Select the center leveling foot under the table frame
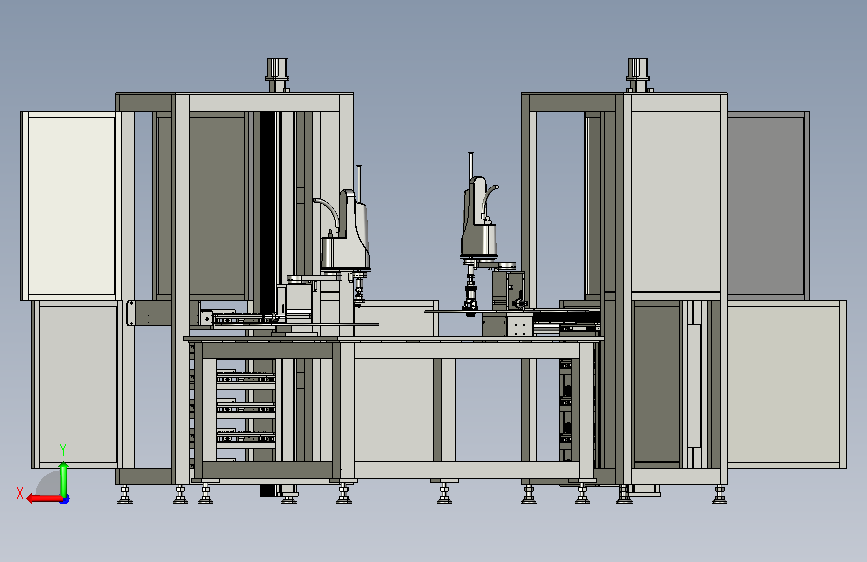 (x=444, y=492)
